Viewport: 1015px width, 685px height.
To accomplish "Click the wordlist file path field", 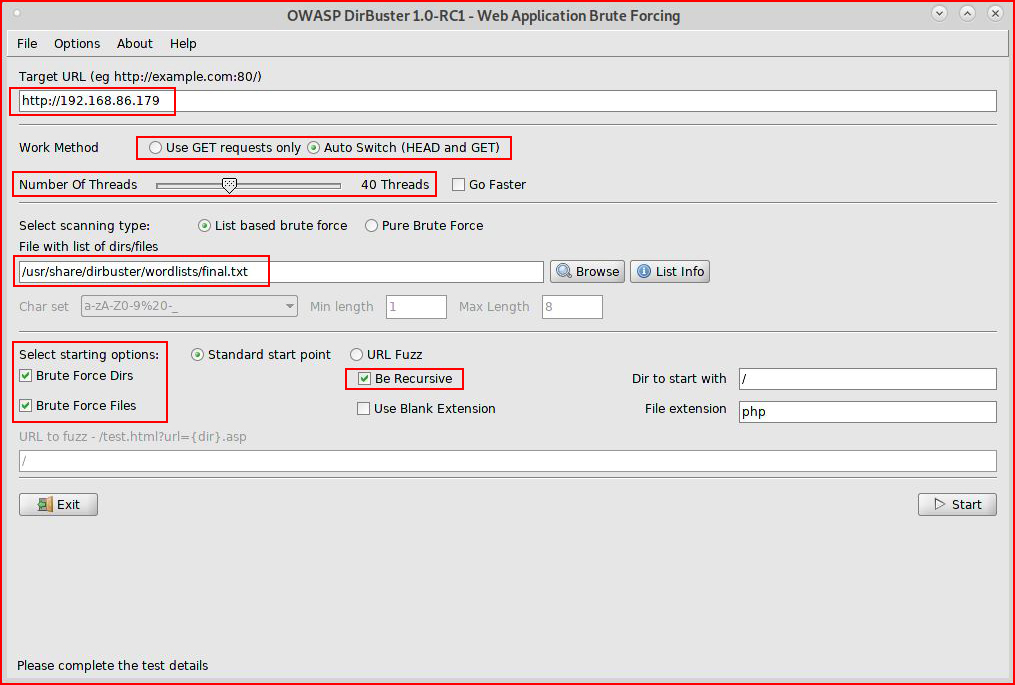I will [x=281, y=272].
